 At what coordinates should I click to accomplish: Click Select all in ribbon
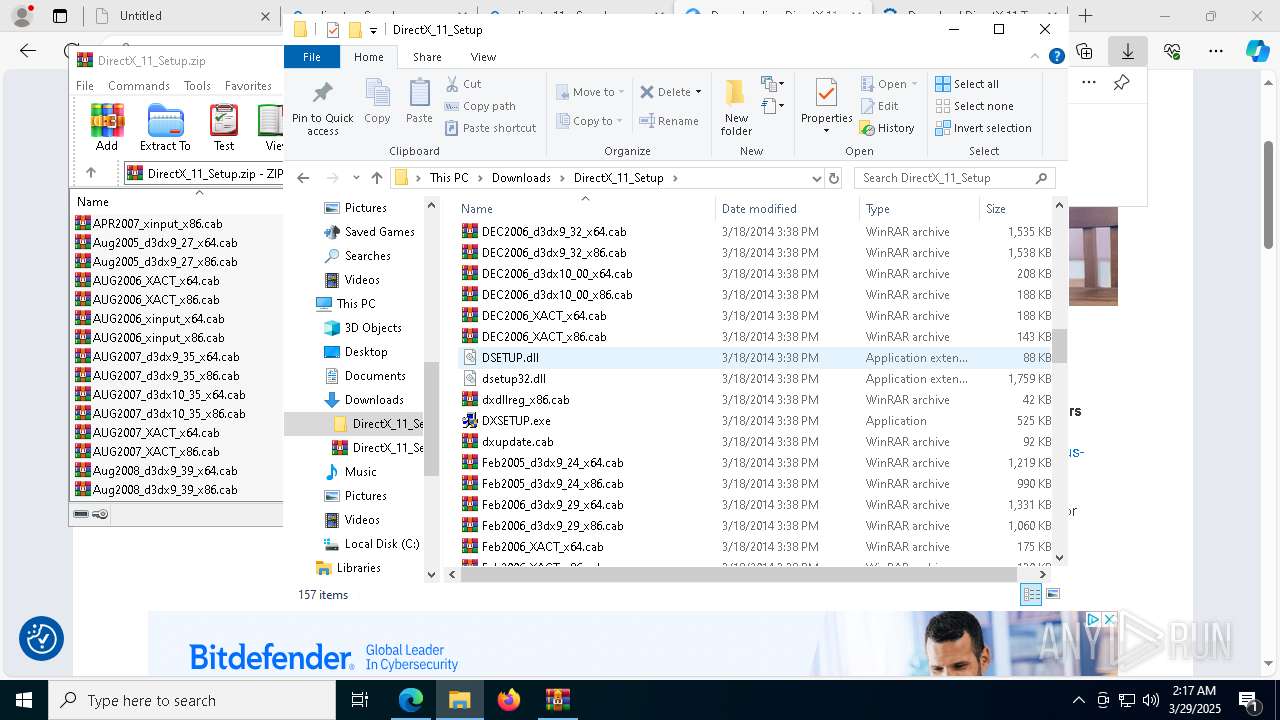pos(967,84)
